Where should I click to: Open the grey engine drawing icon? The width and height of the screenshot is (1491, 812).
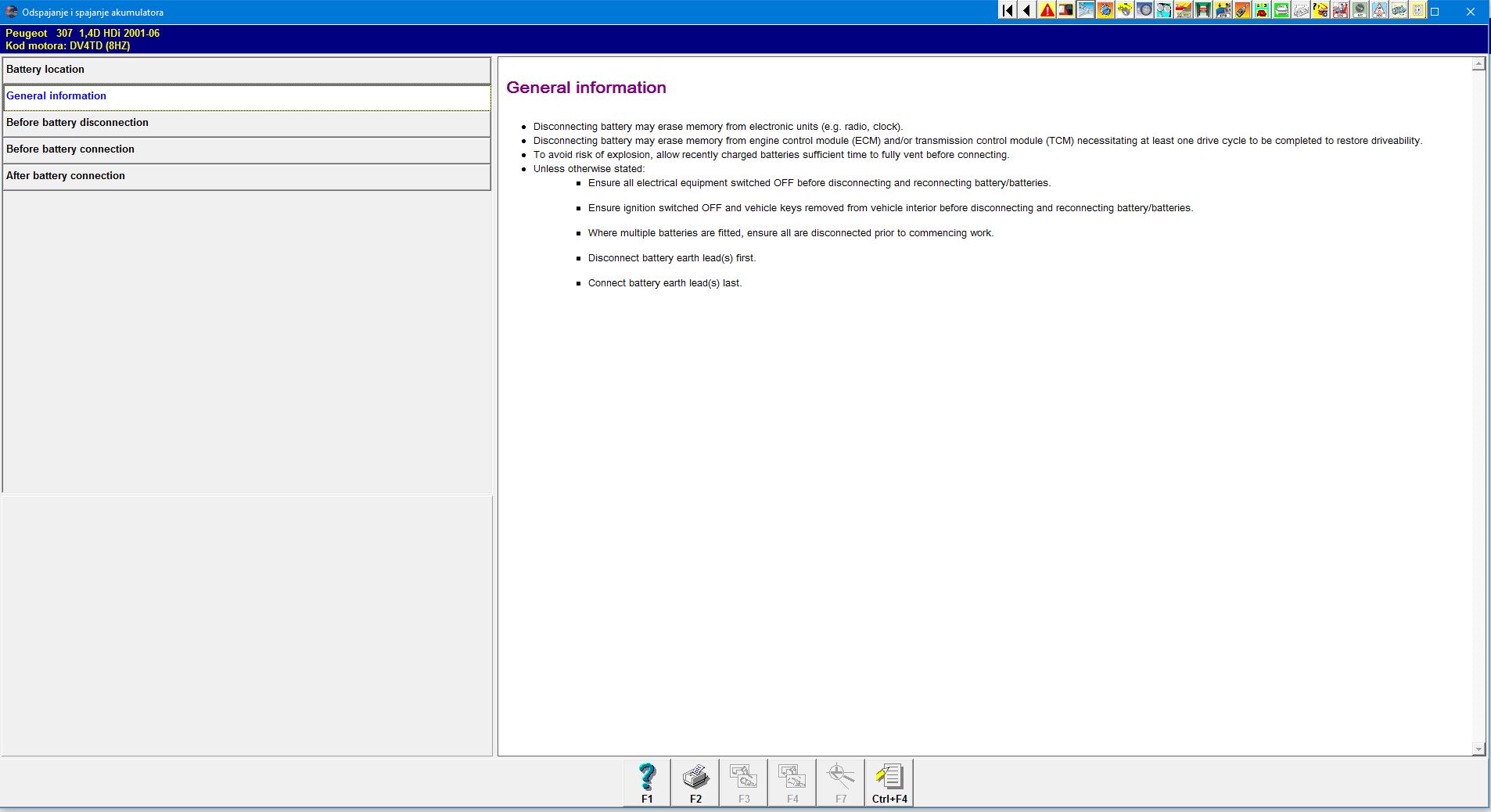(x=1399, y=10)
